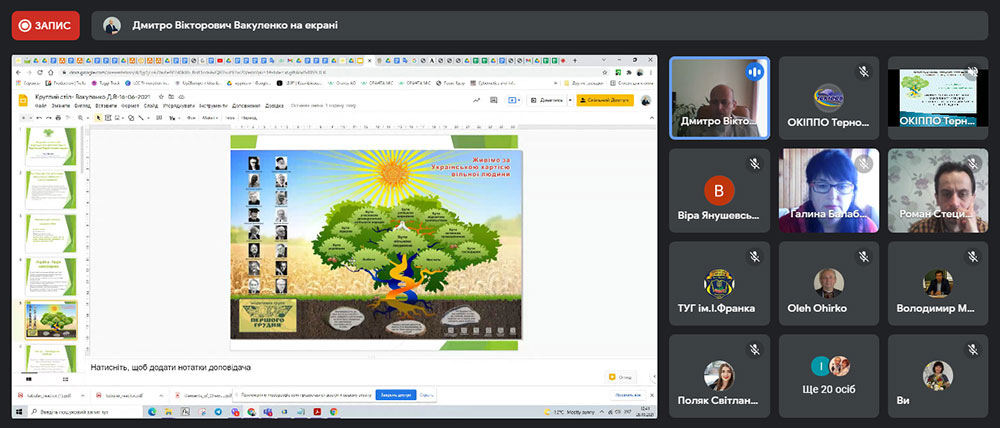The height and width of the screenshot is (428, 1000).
Task: Click the audio activity indicator on Дмитро's tile
Action: point(753,71)
